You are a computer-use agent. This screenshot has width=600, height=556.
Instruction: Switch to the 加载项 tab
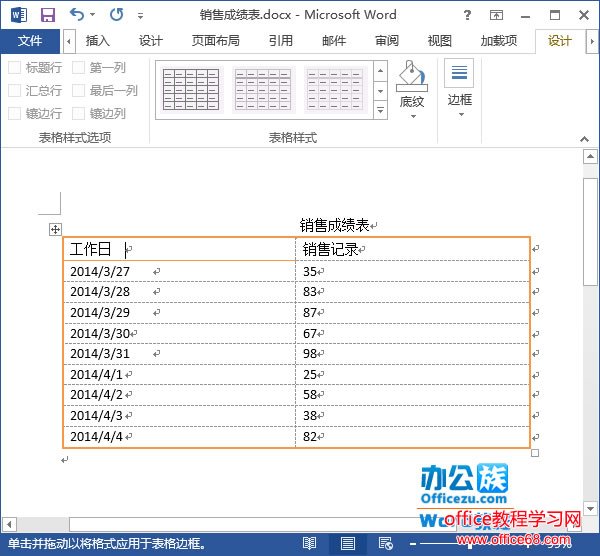[499, 41]
